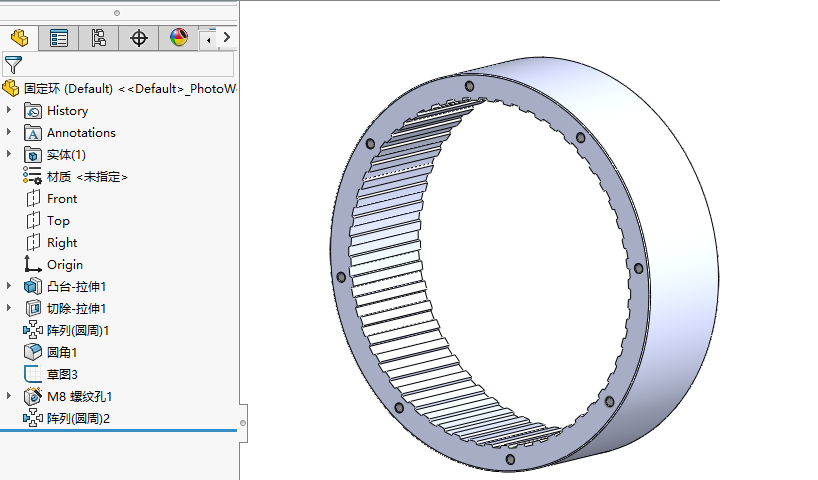Select the 切除-拉伸1 feature label

[77, 308]
